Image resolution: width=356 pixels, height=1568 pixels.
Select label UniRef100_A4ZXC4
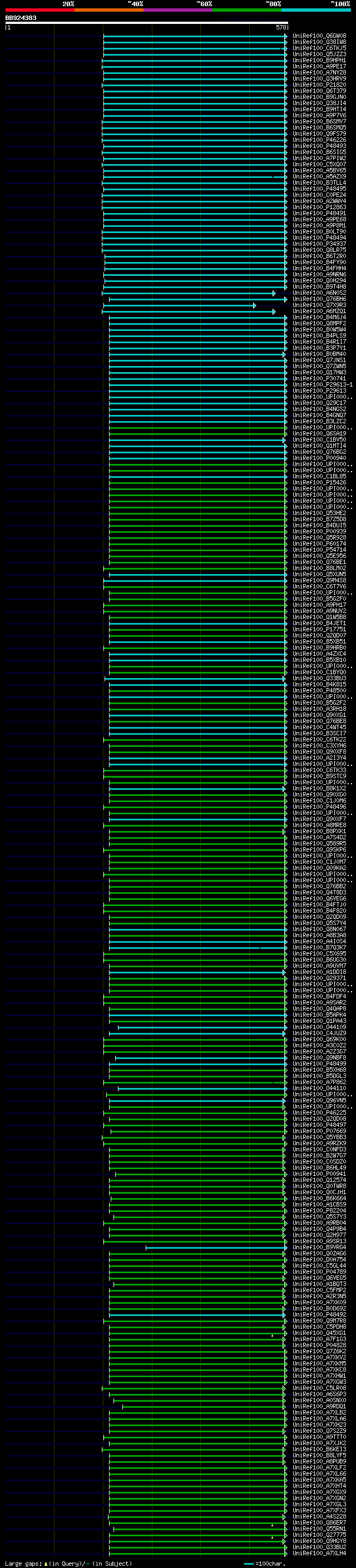(x=319, y=654)
